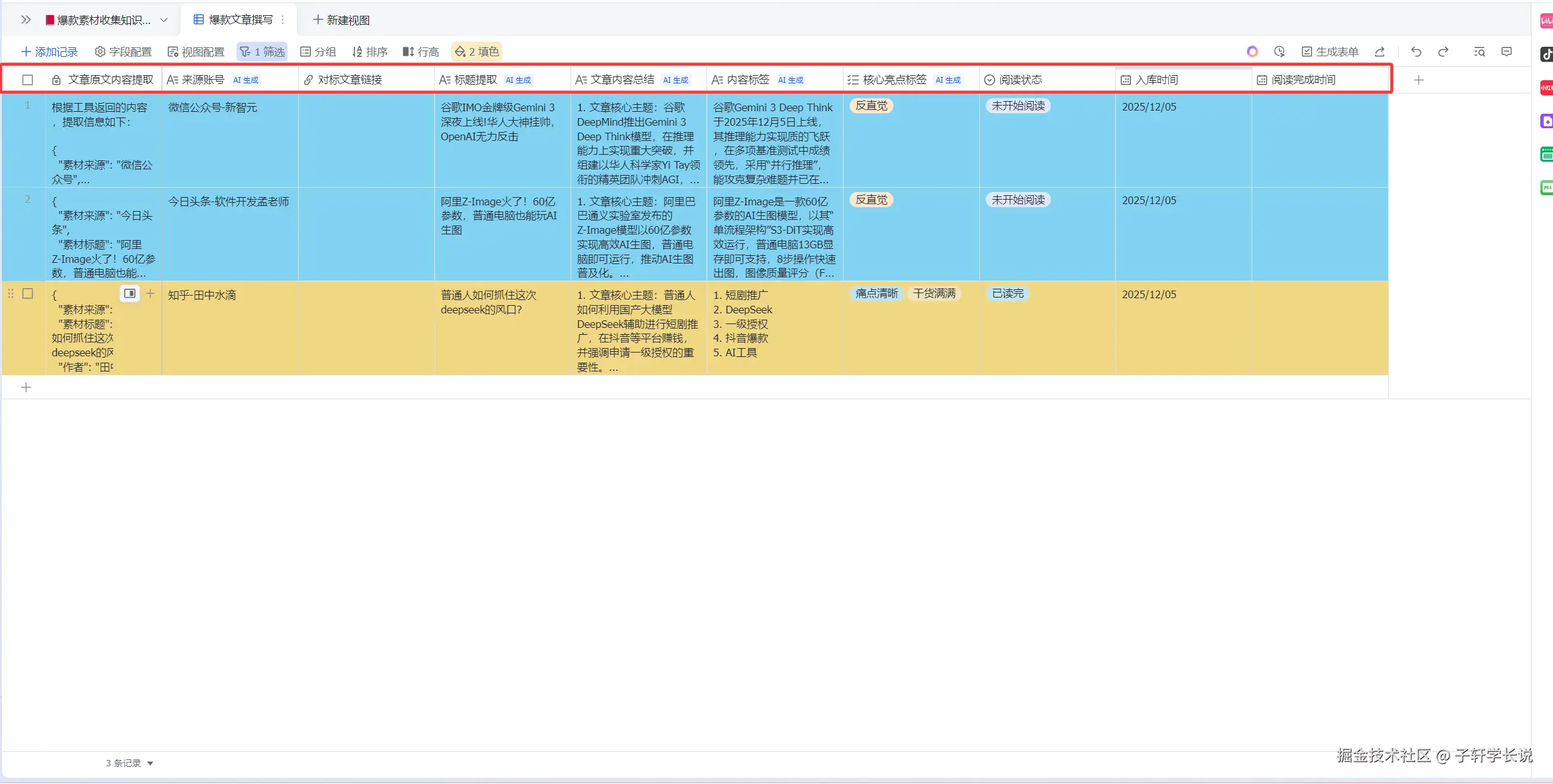
Task: Click the 新建视图 new view tab
Action: 342,20
